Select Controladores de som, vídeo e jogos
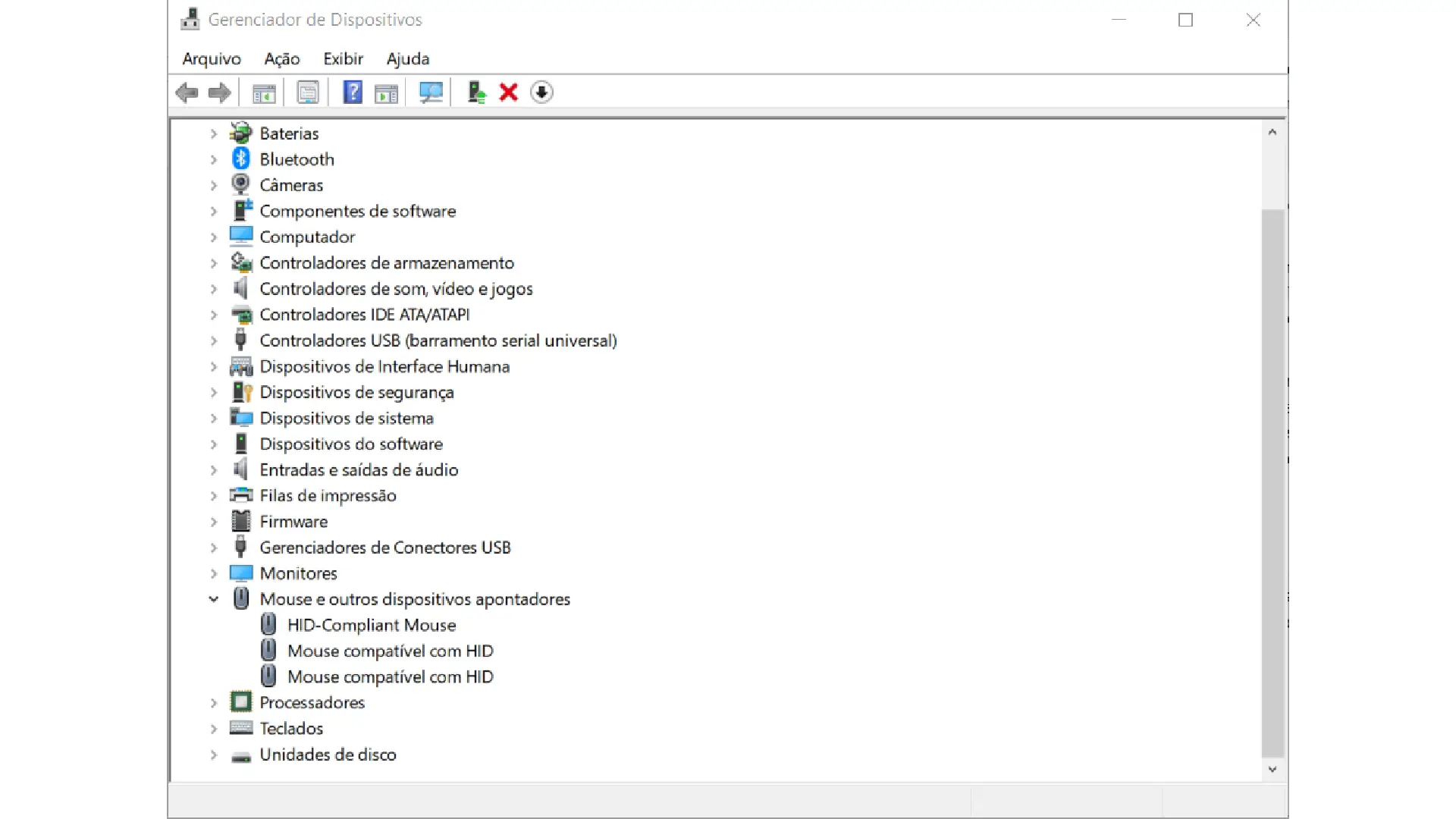1456x819 pixels. (396, 289)
